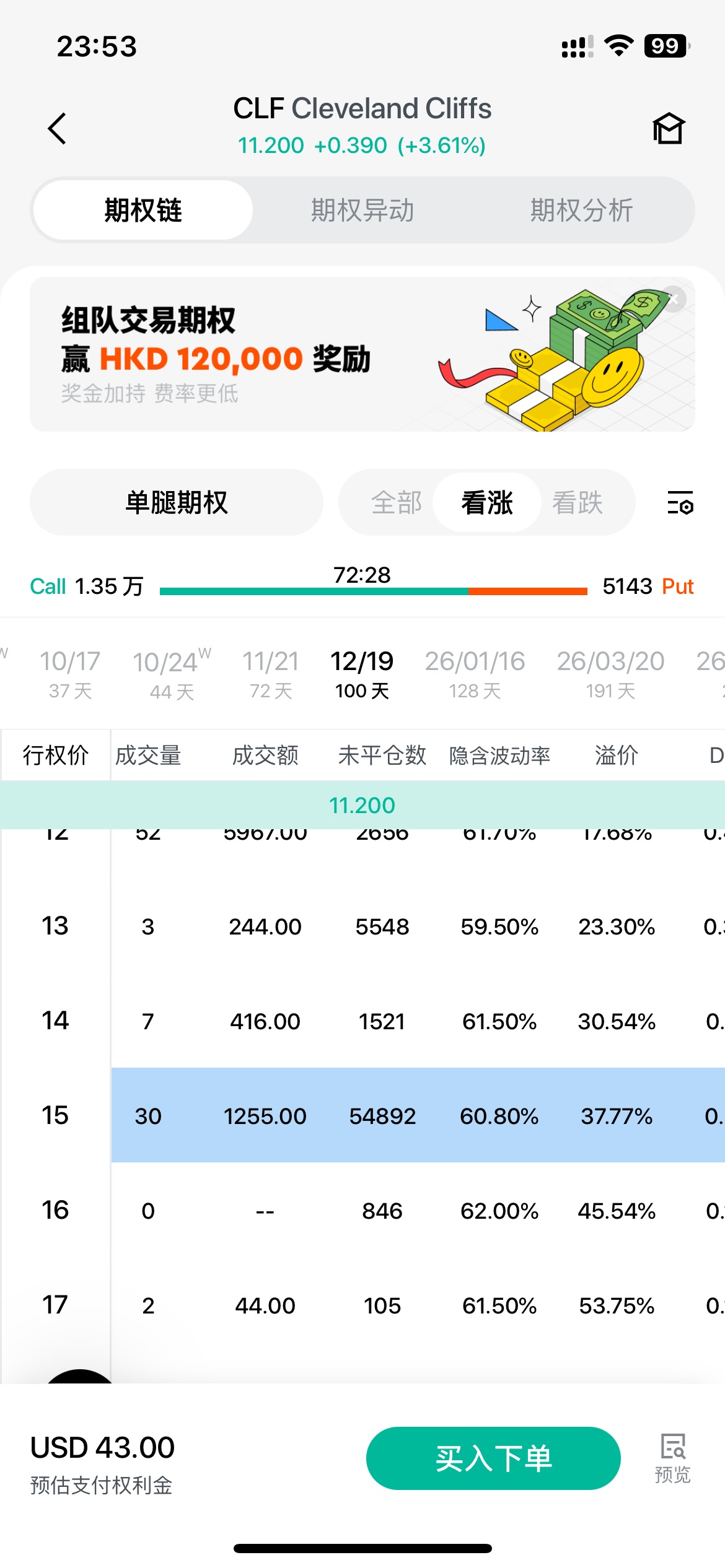Viewport: 725px width, 1568px height.
Task: Tap premium value 30.54%
Action: [617, 1021]
